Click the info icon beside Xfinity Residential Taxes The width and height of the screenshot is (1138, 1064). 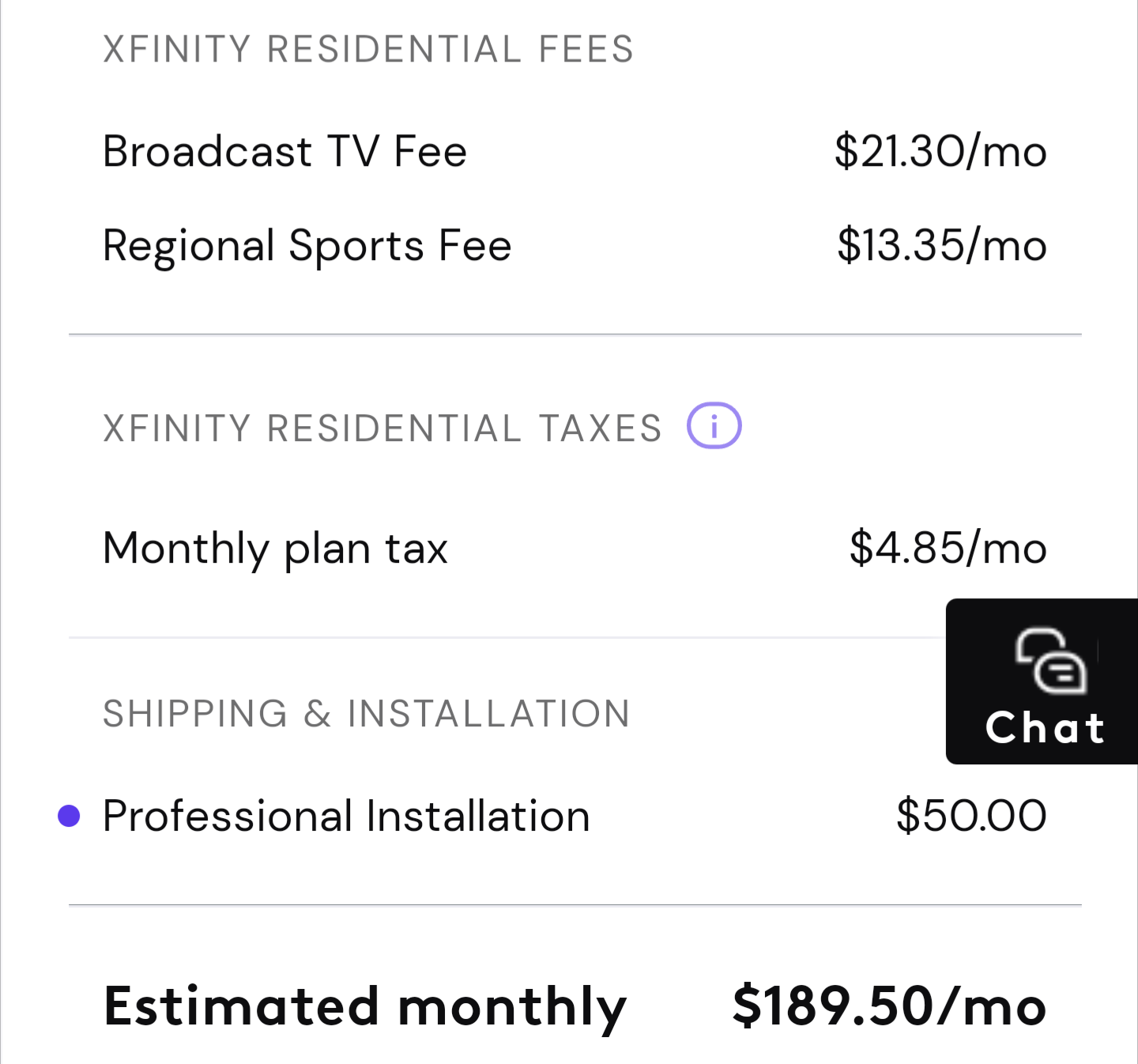714,426
